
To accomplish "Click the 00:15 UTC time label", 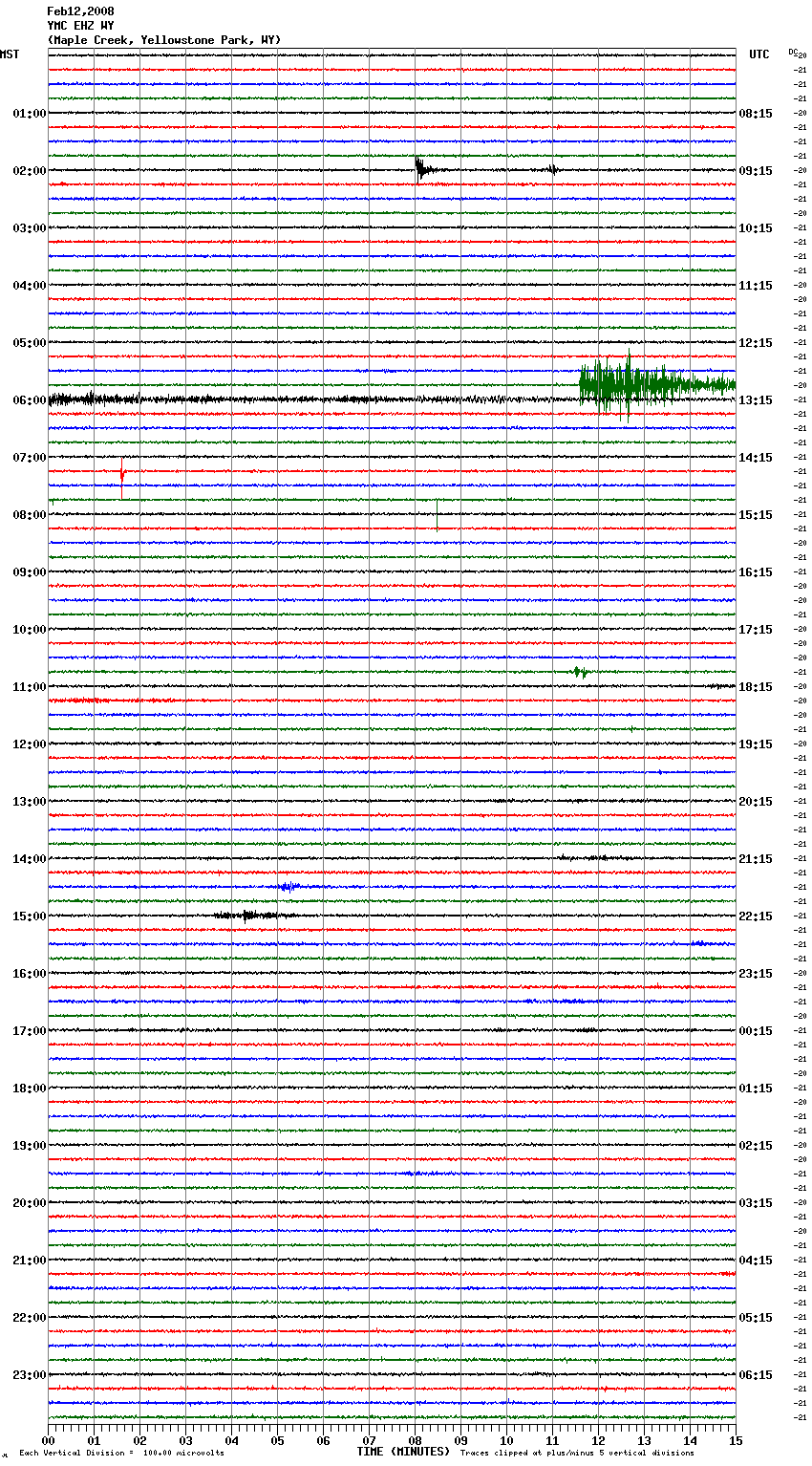I will tap(756, 1031).
